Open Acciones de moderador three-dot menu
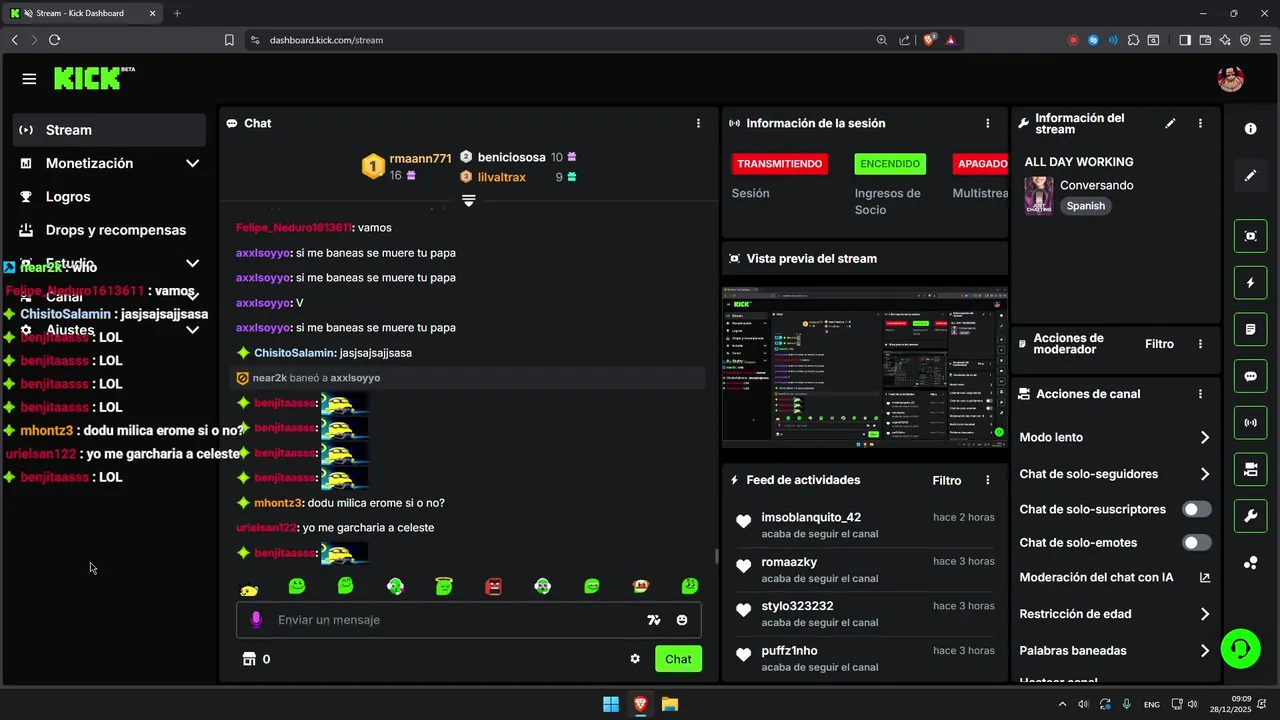1280x720 pixels. [x=1200, y=344]
